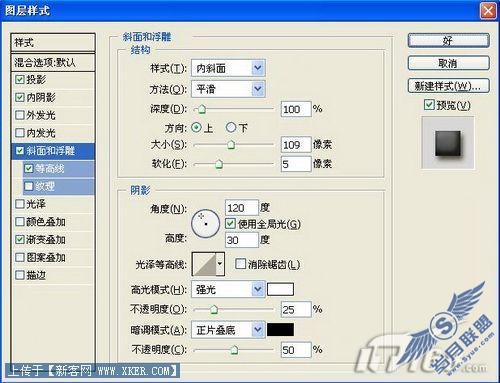This screenshot has height=383, width=500.
Task: Enable the 颜色叠加 color overlay checkbox
Action: 20,222
